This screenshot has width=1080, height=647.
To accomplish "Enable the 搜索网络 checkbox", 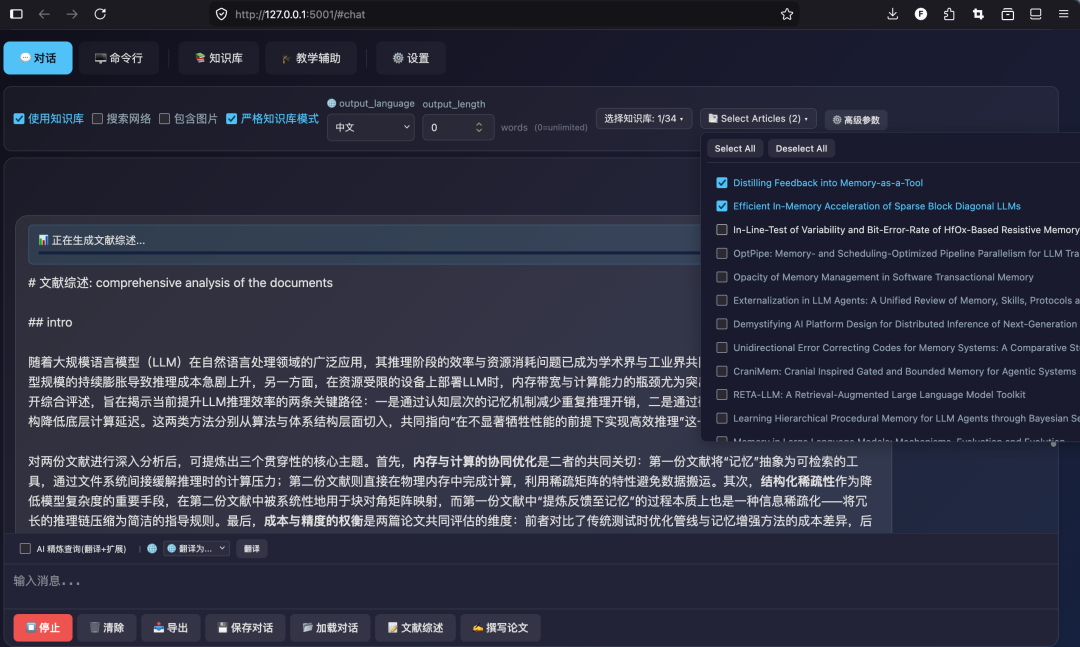I will point(98,119).
